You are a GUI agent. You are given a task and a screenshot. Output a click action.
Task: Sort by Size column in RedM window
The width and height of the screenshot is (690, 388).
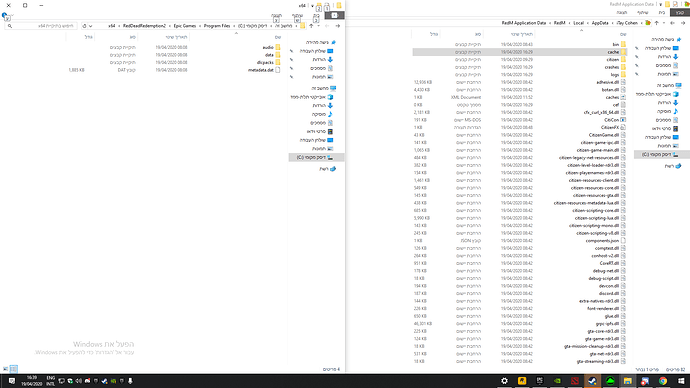pyautogui.click(x=433, y=34)
